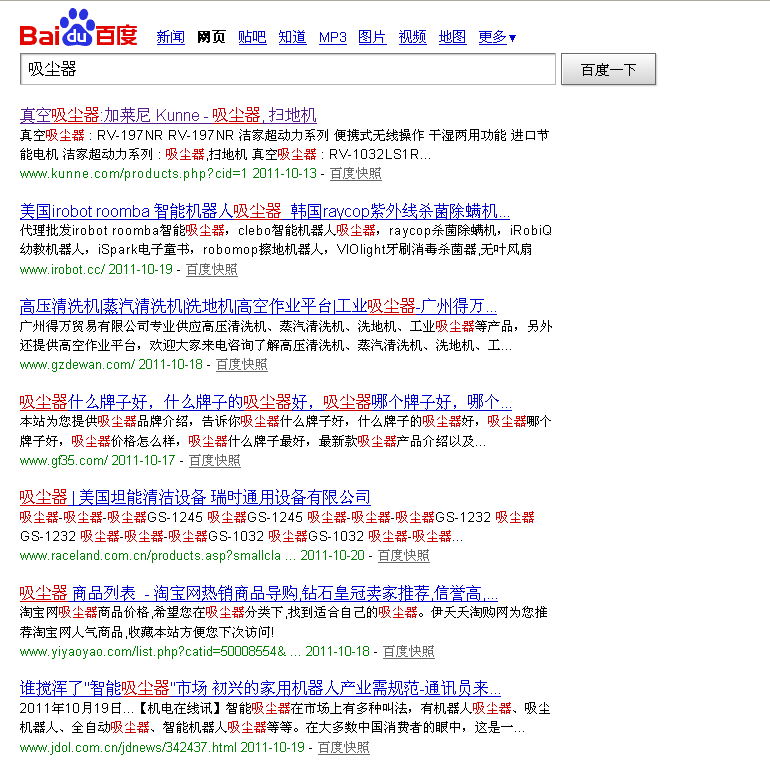Viewport: 770px width, 768px height.
Task: Open the 视频 video tab
Action: click(412, 37)
